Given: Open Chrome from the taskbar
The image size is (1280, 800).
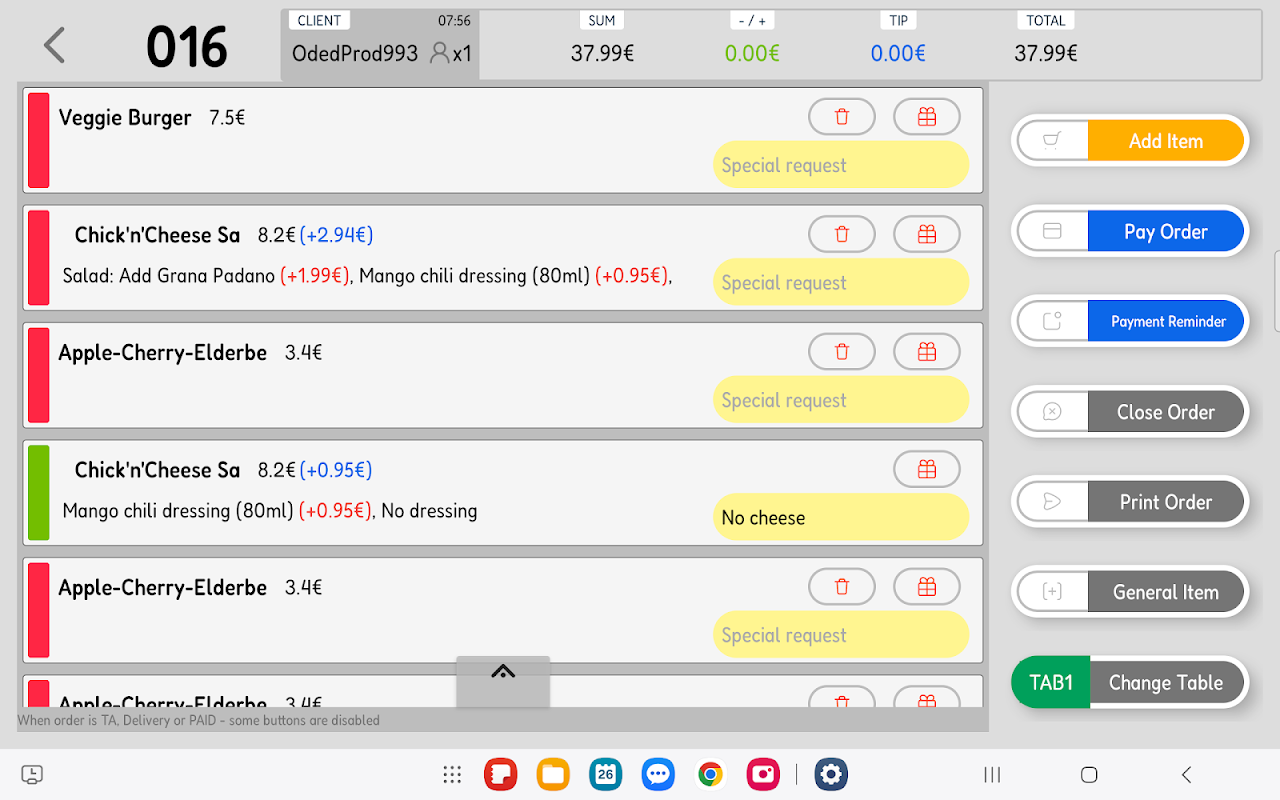Looking at the screenshot, I should tap(711, 774).
